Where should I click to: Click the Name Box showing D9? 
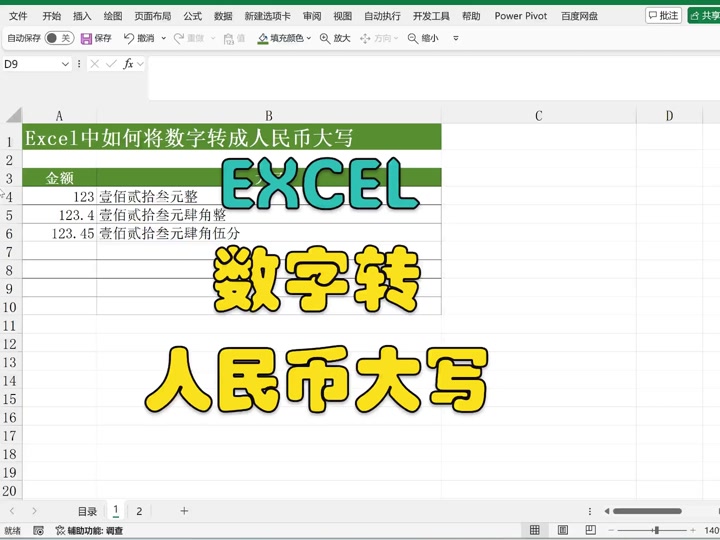coord(30,64)
